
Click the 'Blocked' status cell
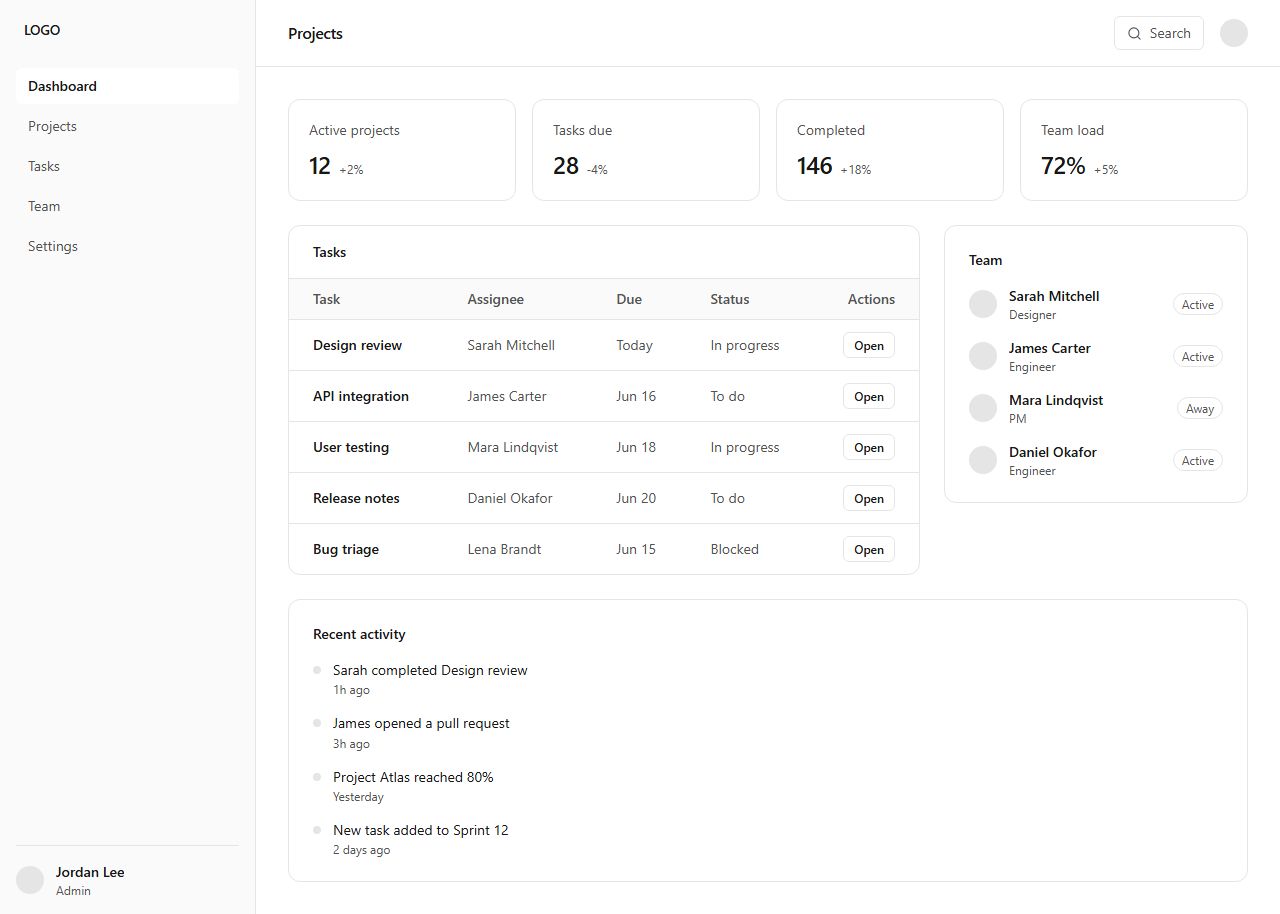click(734, 549)
